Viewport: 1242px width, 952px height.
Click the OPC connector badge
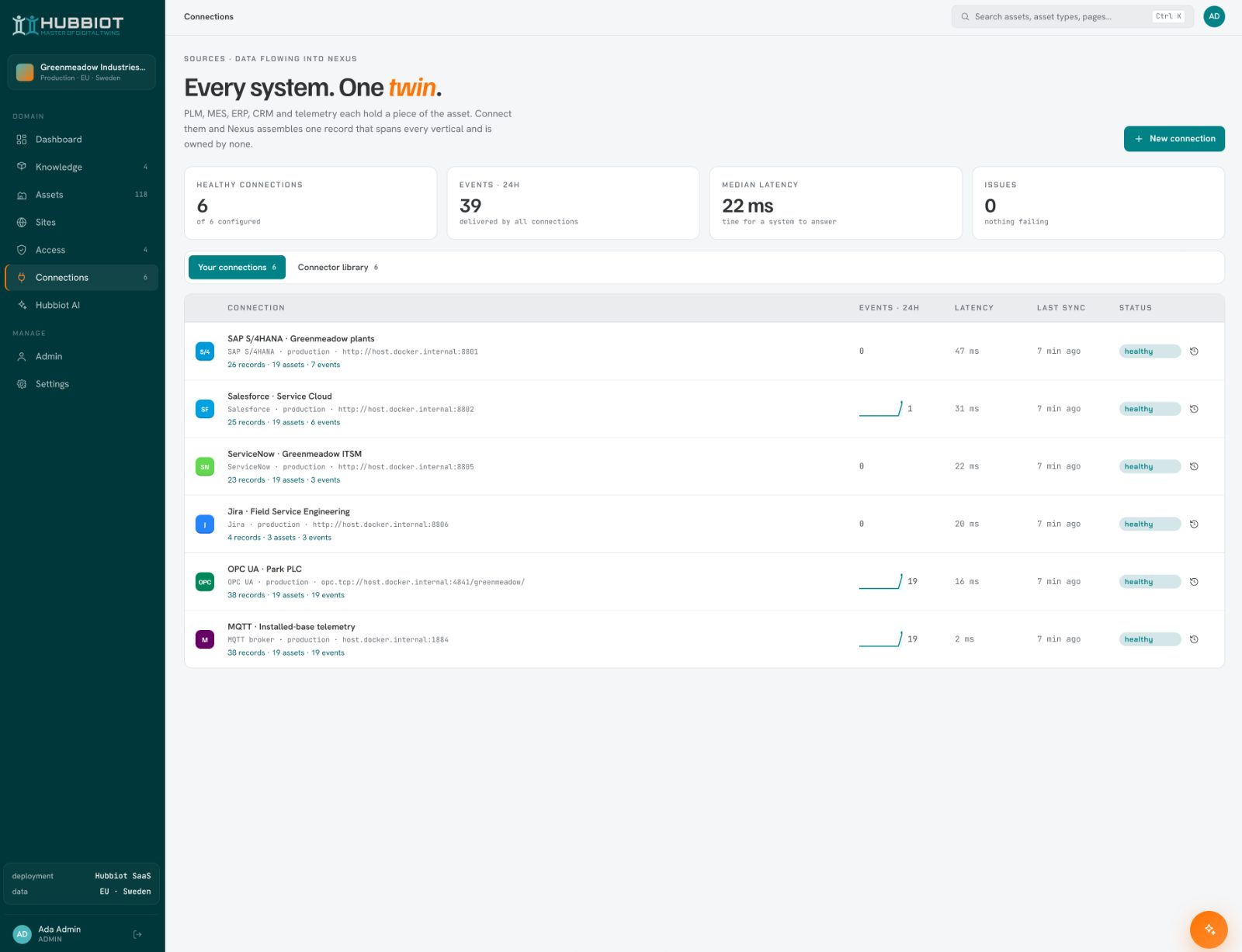[x=205, y=582]
